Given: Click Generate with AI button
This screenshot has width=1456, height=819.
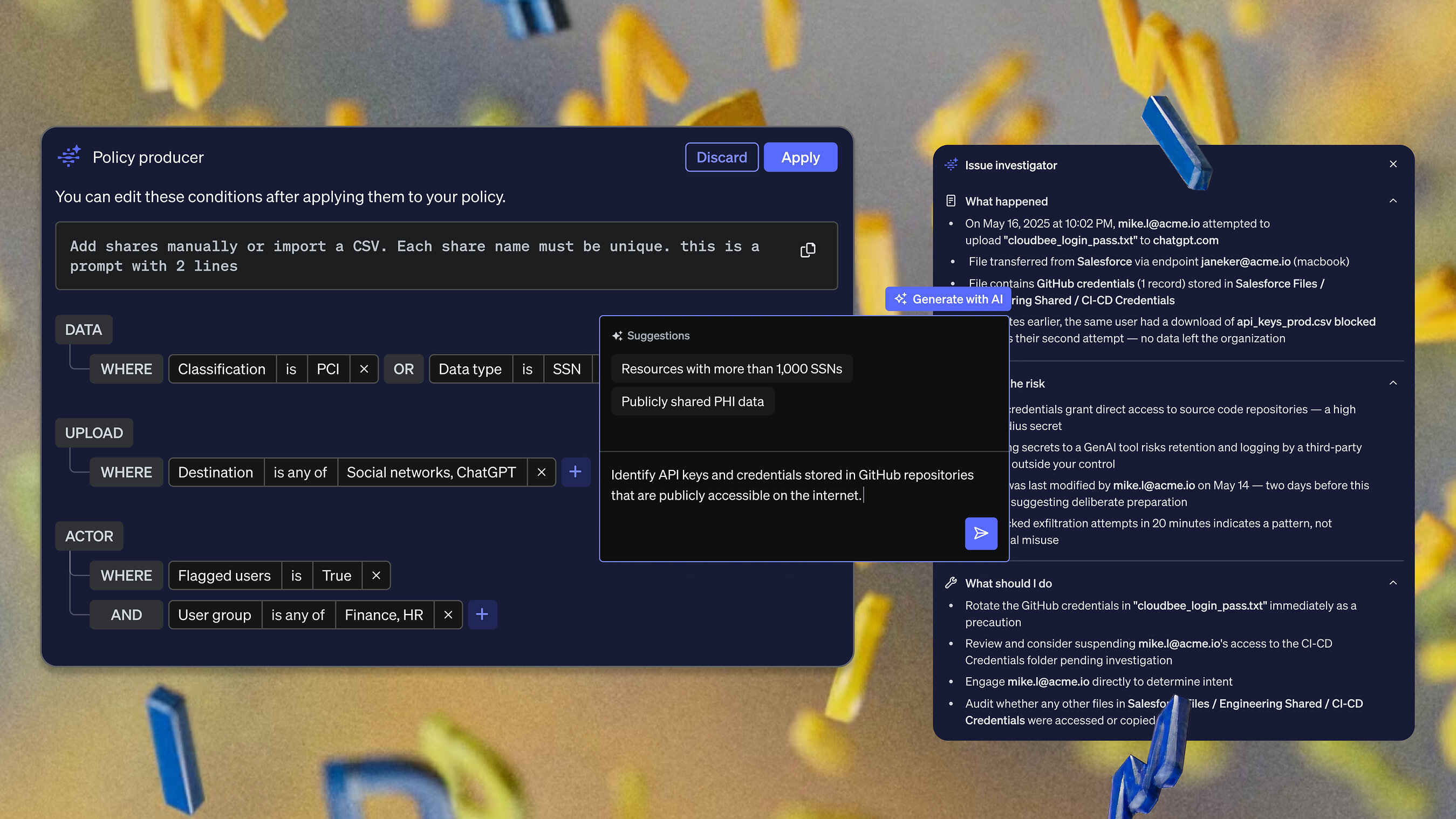Looking at the screenshot, I should click(x=948, y=299).
